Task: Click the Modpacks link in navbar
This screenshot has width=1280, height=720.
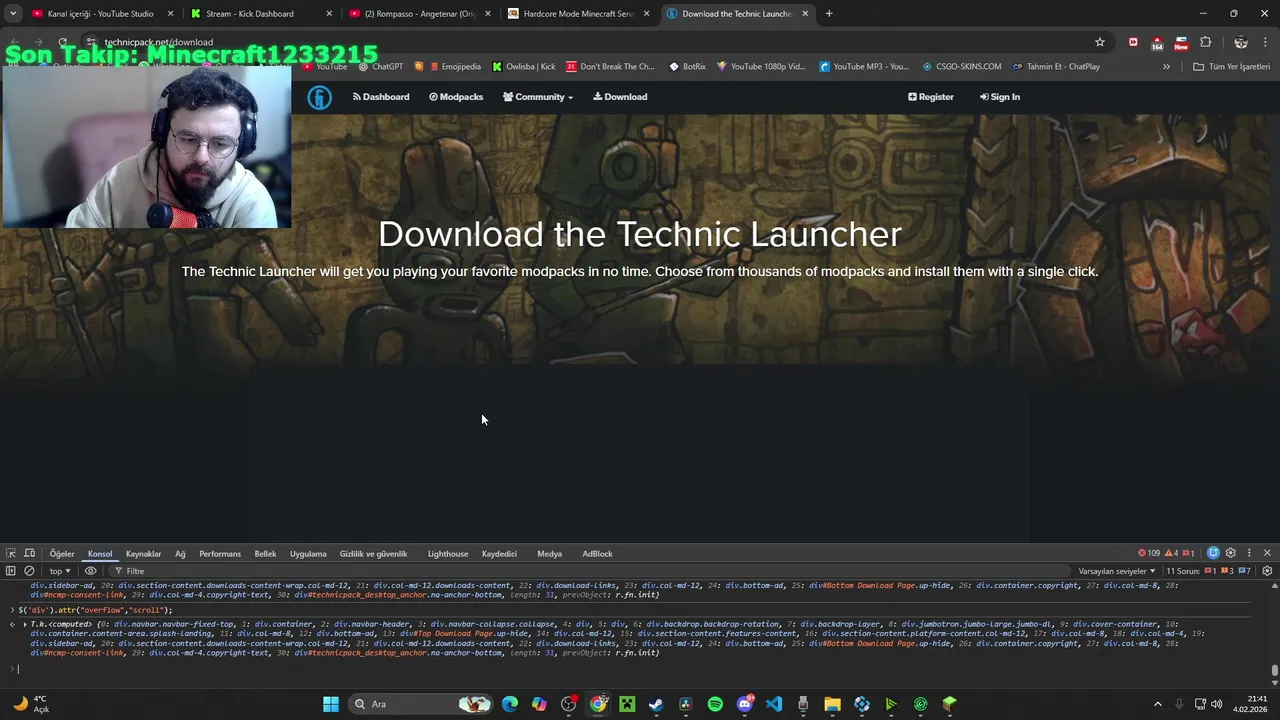Action: (x=456, y=97)
